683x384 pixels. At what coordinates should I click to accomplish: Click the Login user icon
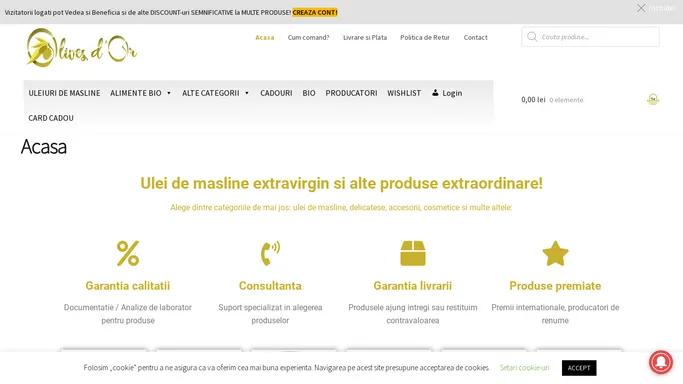click(x=435, y=93)
